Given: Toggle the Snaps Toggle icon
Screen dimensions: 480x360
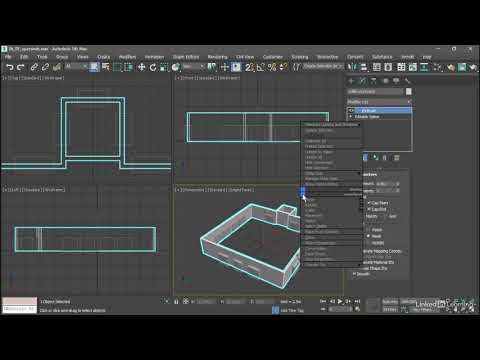Looking at the screenshot, I should (x=249, y=67).
